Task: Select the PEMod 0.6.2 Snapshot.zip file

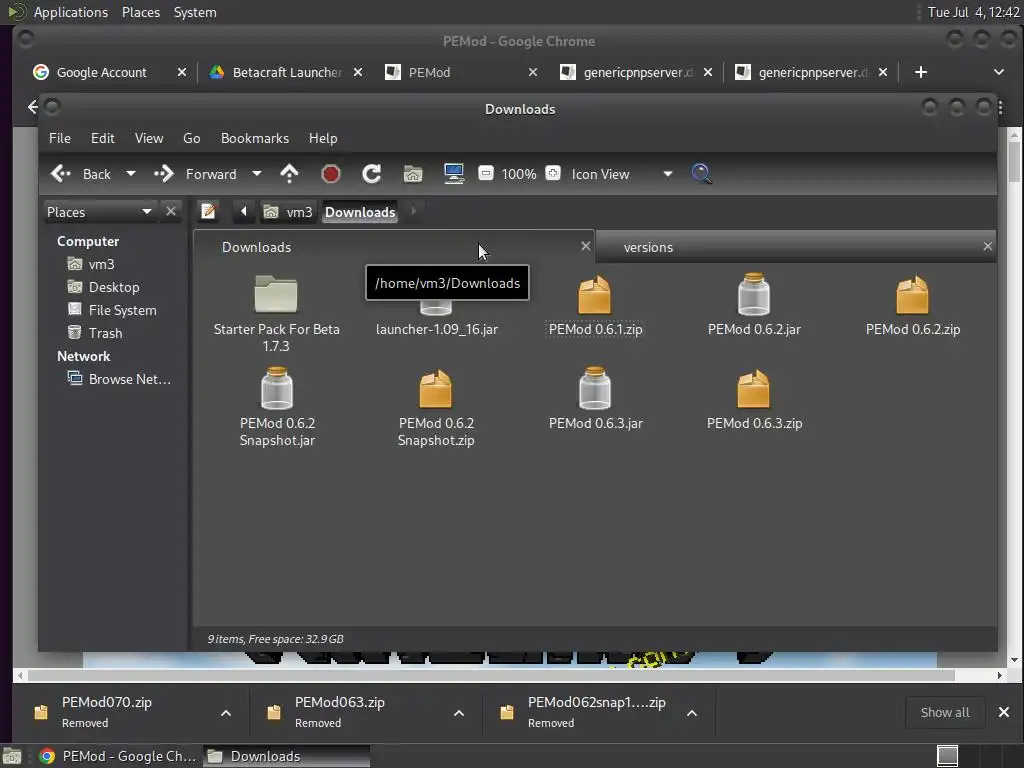Action: [436, 408]
